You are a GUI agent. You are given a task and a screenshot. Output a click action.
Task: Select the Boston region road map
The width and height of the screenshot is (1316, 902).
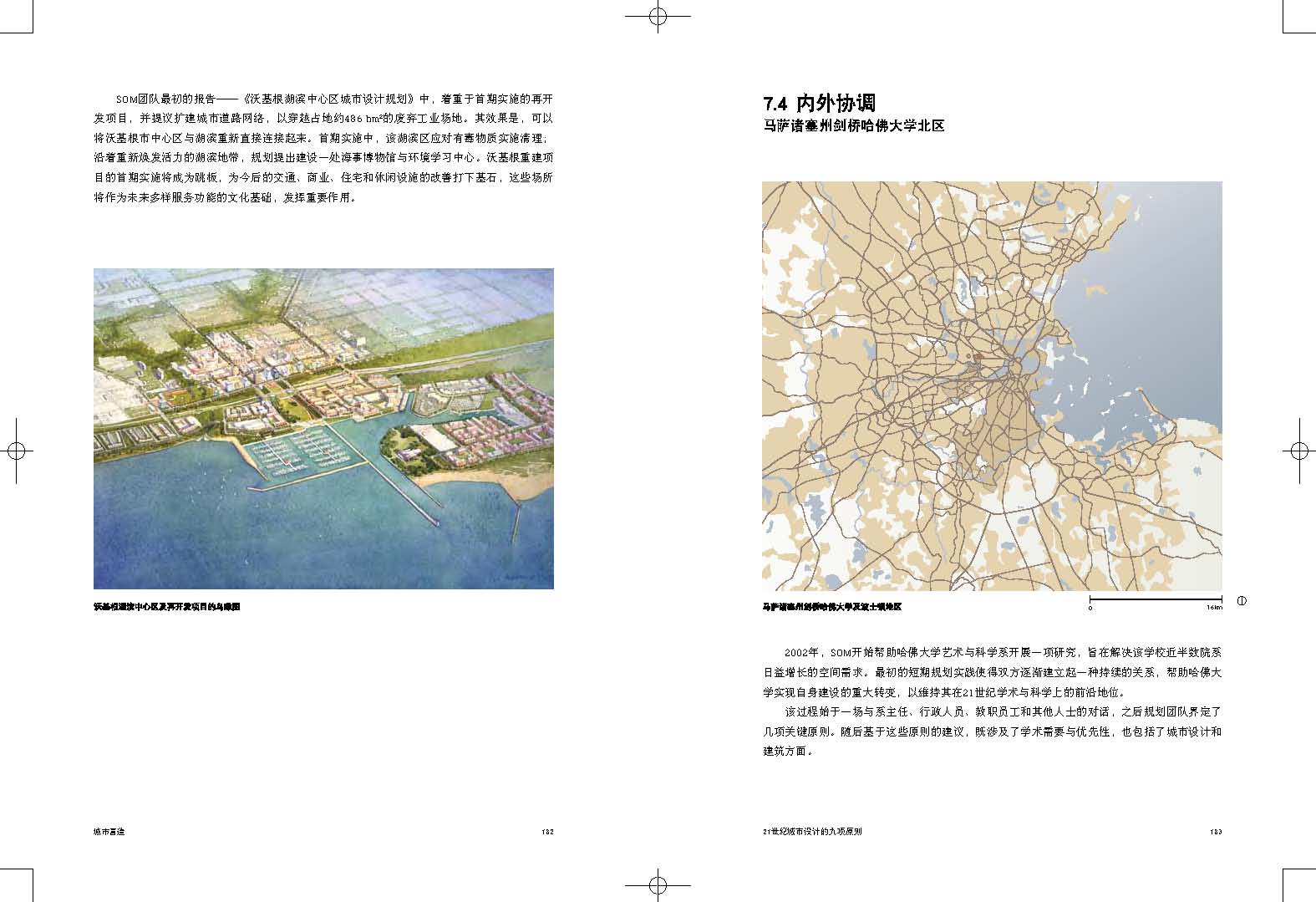(x=991, y=386)
